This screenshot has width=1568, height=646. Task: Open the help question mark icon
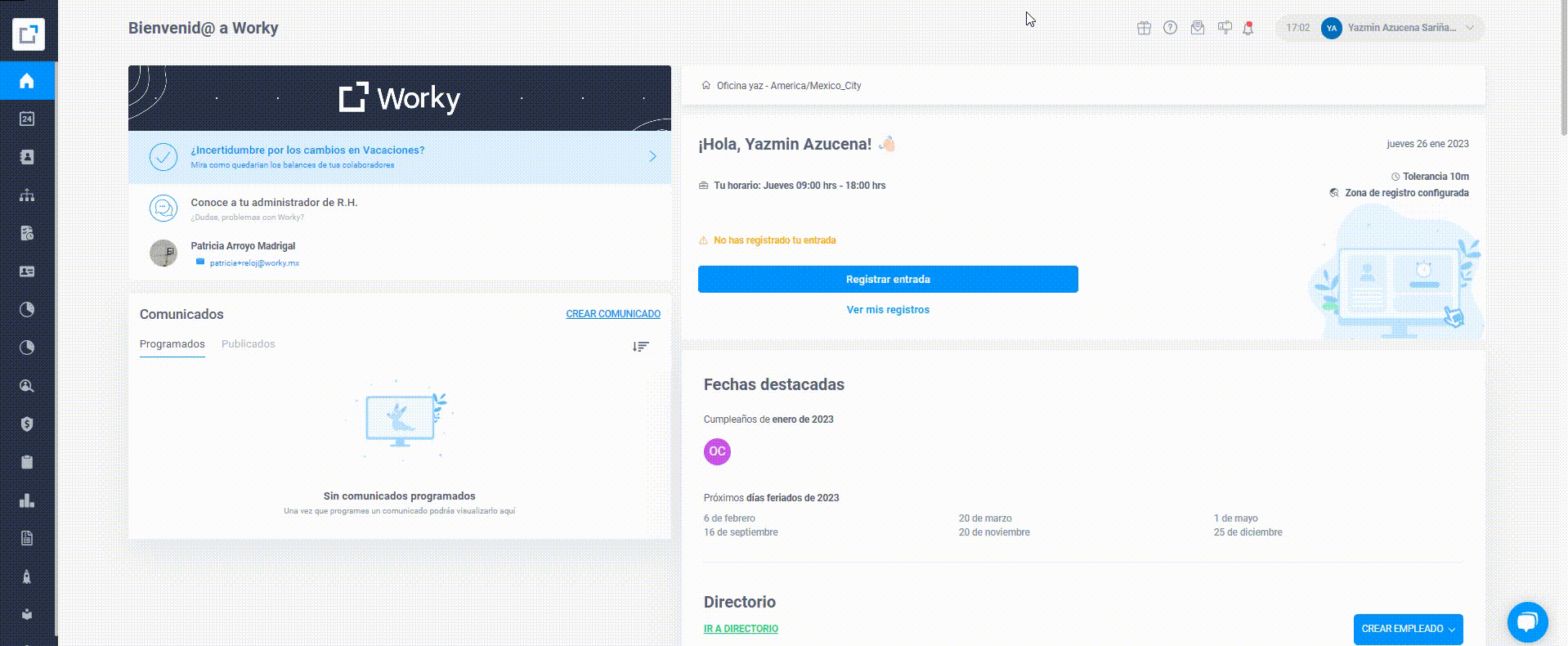point(1171,28)
